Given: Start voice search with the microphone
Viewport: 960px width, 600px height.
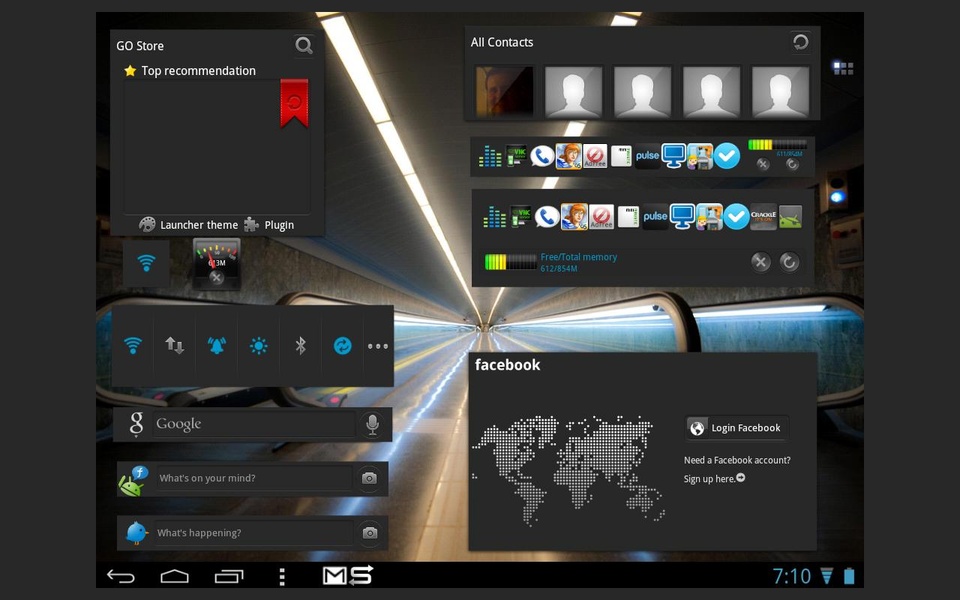Looking at the screenshot, I should [372, 424].
